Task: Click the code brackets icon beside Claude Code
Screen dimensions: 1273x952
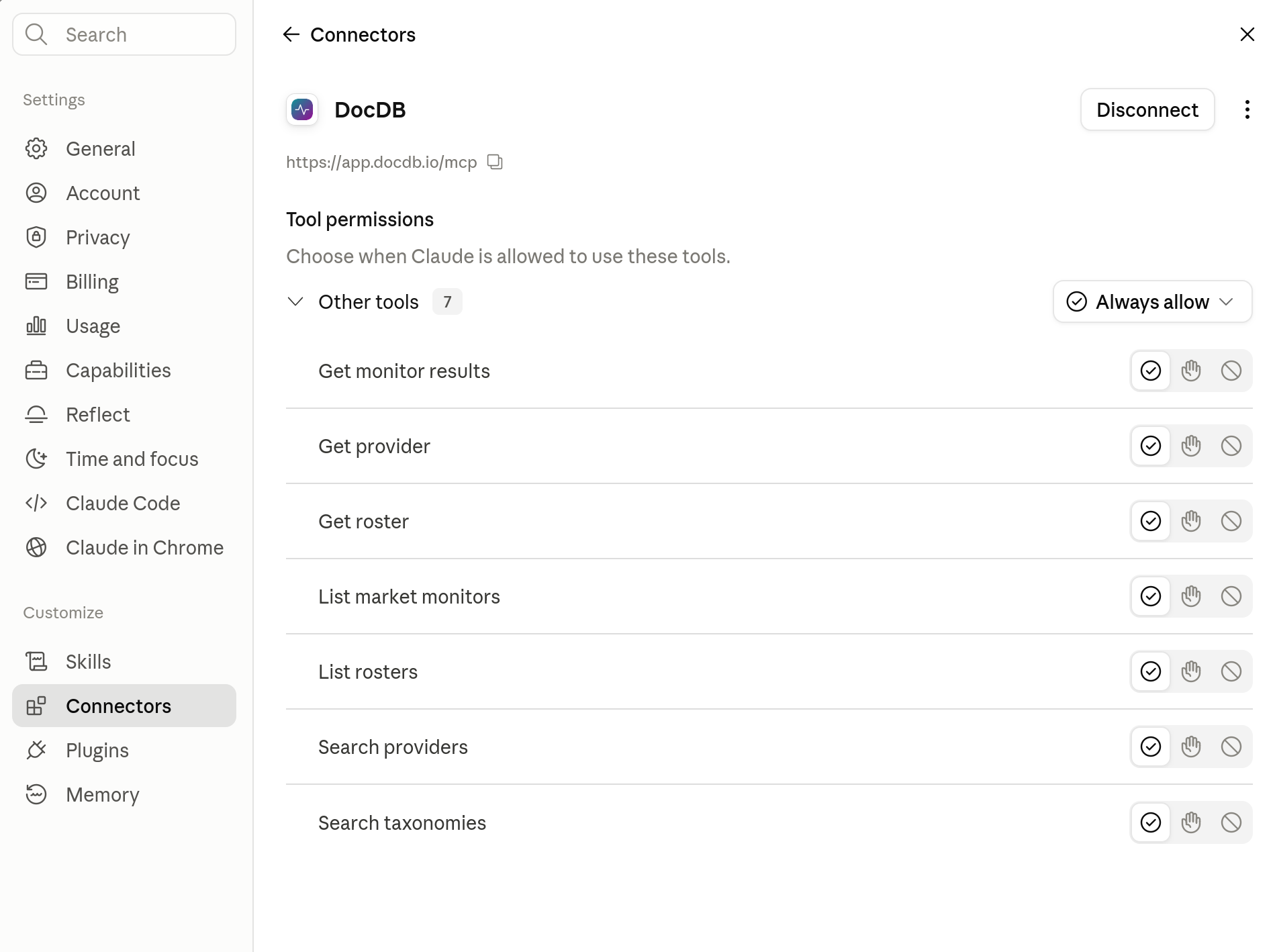Action: [36, 503]
